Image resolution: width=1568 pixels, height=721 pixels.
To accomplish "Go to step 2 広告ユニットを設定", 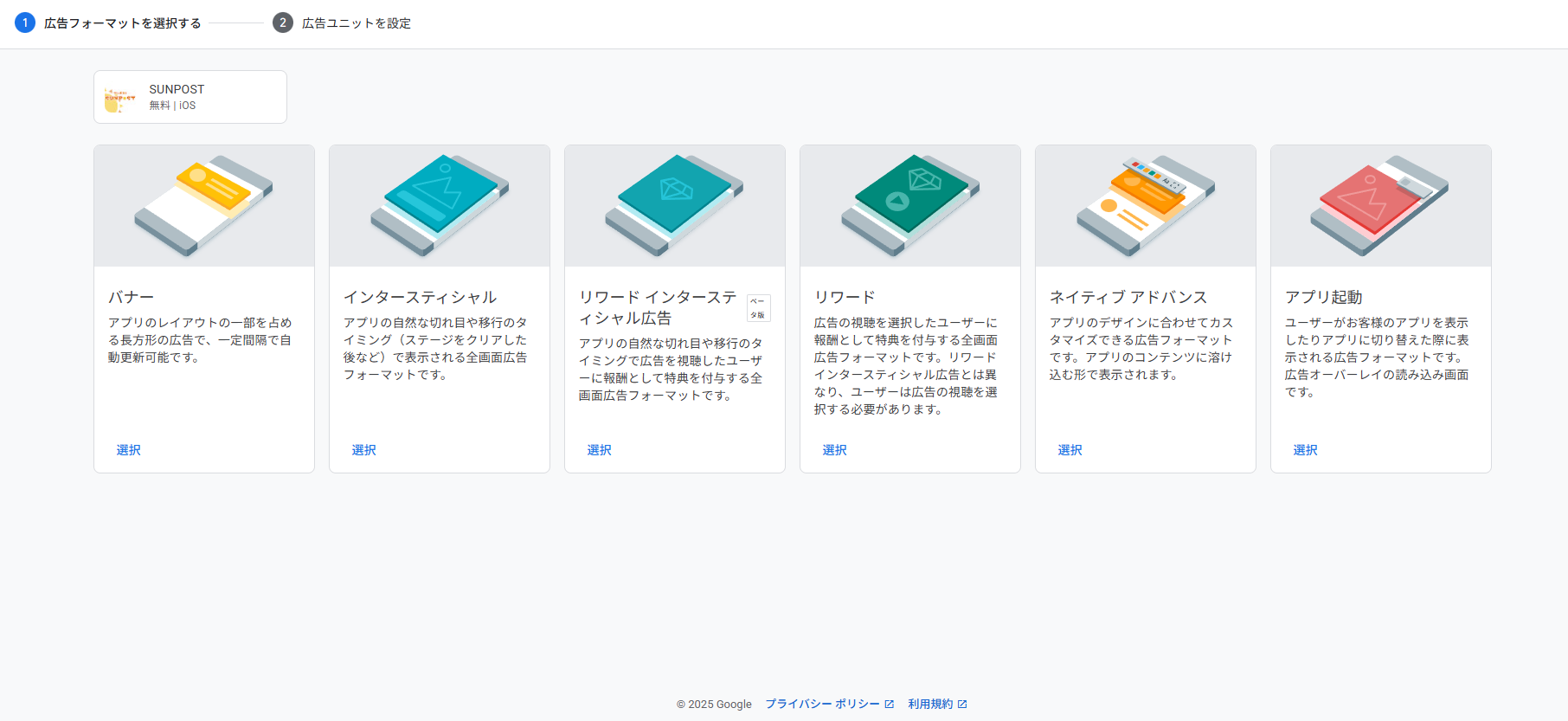I will click(356, 23).
